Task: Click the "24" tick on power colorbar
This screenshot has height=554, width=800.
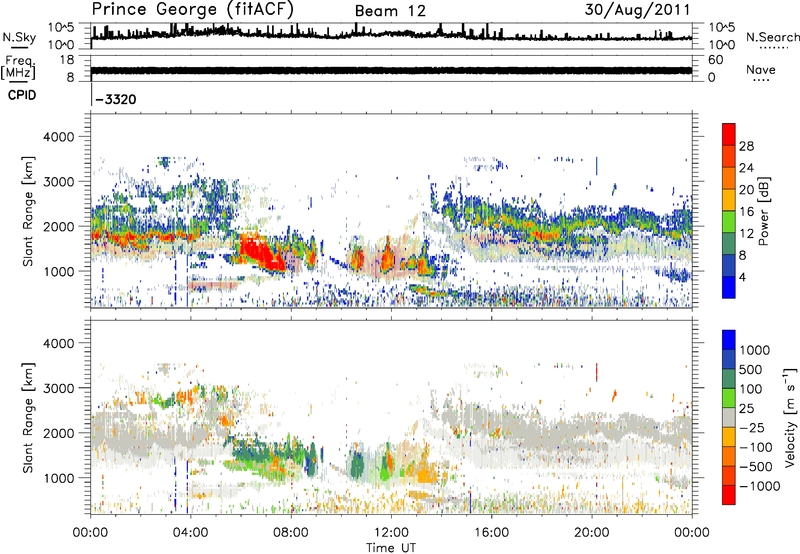Action: (746, 168)
